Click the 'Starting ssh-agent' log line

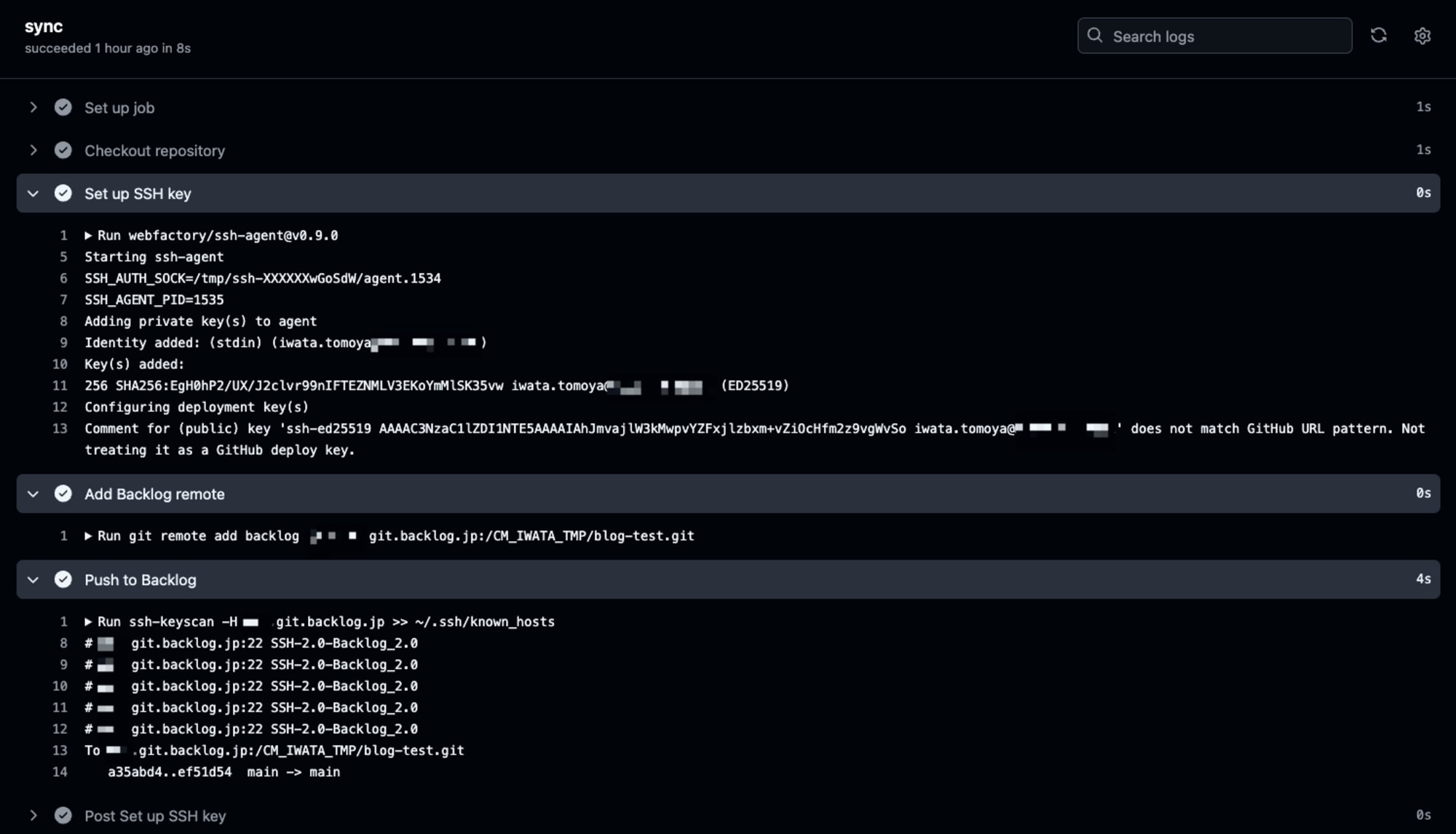click(154, 257)
